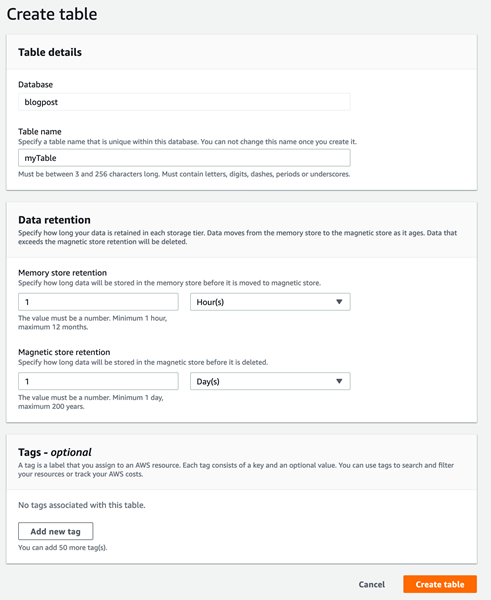Click the Hour(s) dropdown arrow icon
This screenshot has height=600, width=491.
(x=339, y=302)
